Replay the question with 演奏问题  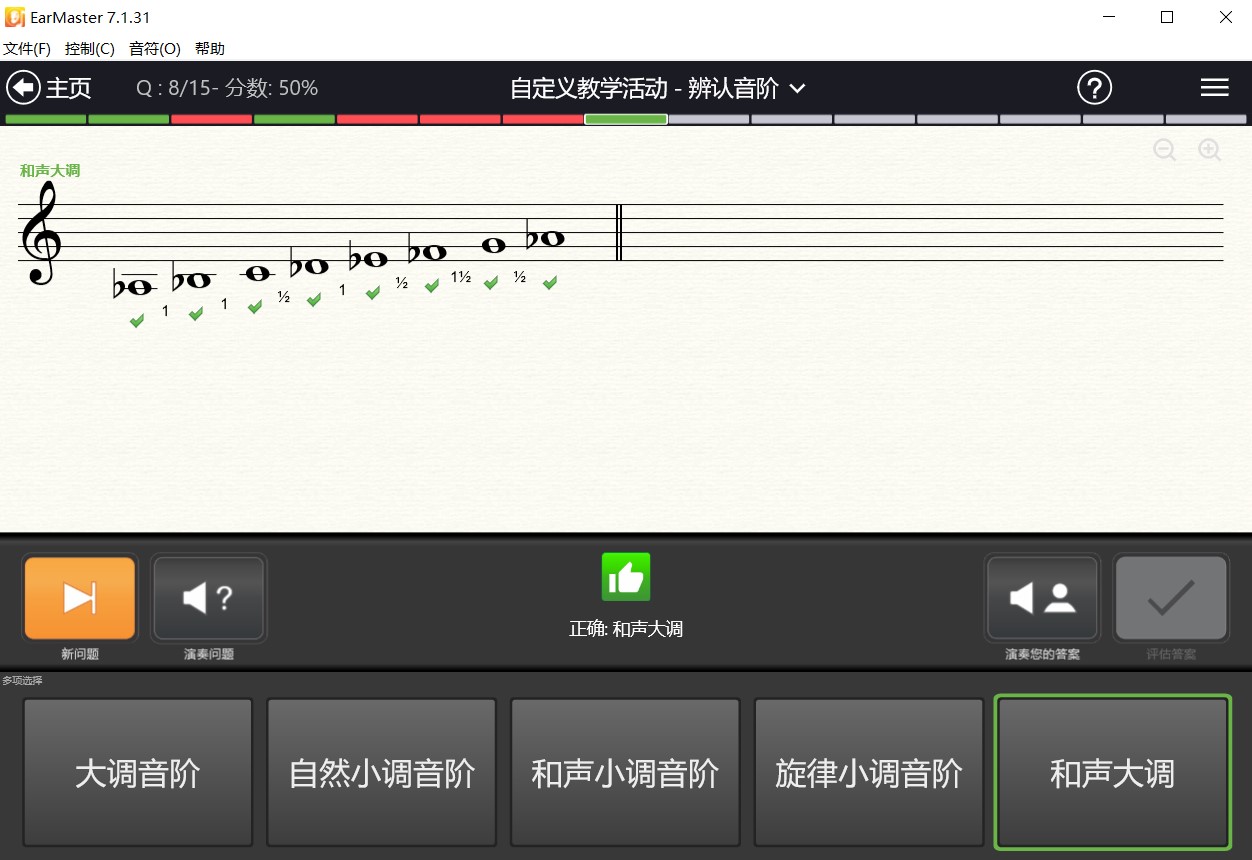click(x=208, y=598)
